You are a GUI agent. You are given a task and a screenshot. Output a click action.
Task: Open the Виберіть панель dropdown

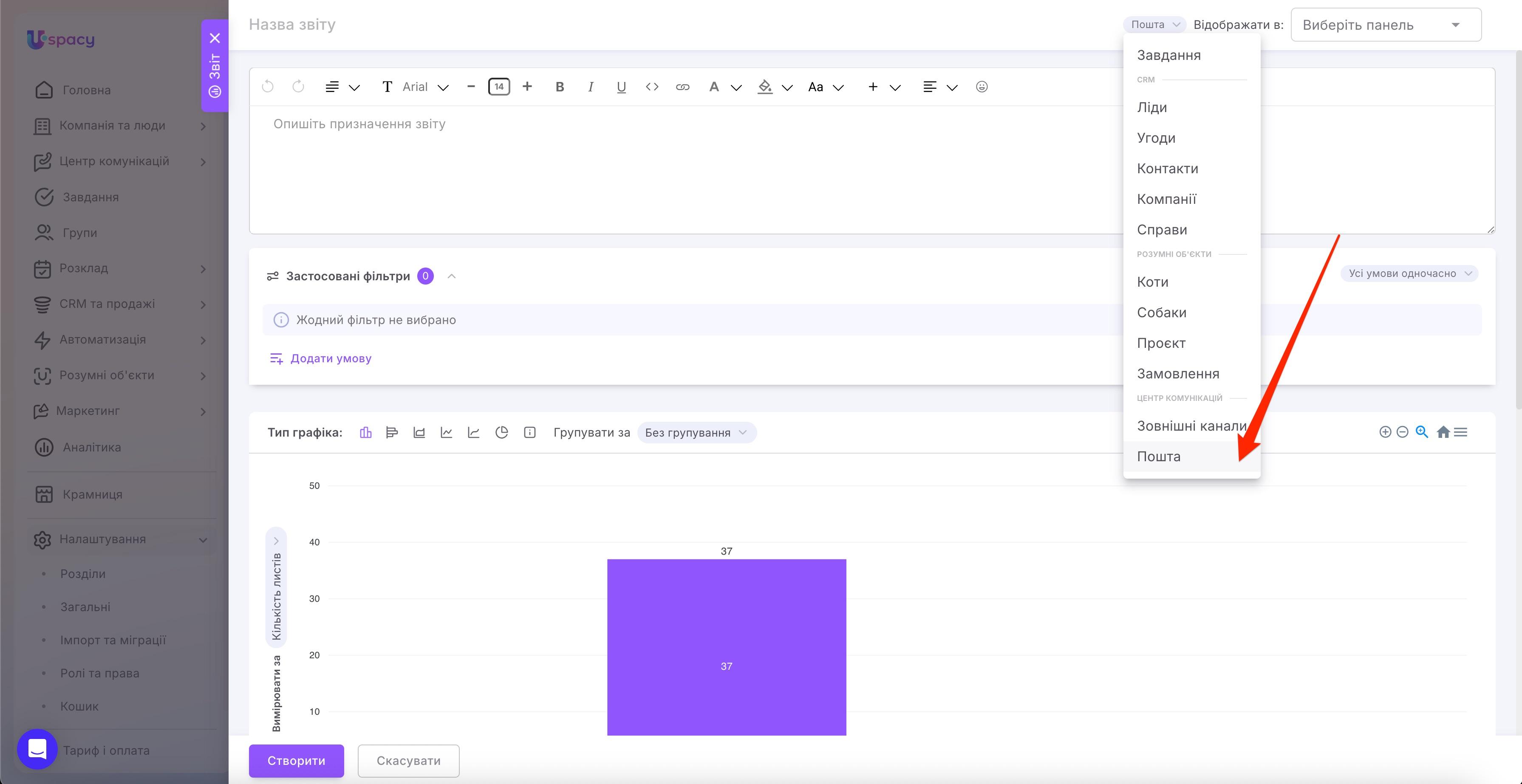coord(1386,25)
